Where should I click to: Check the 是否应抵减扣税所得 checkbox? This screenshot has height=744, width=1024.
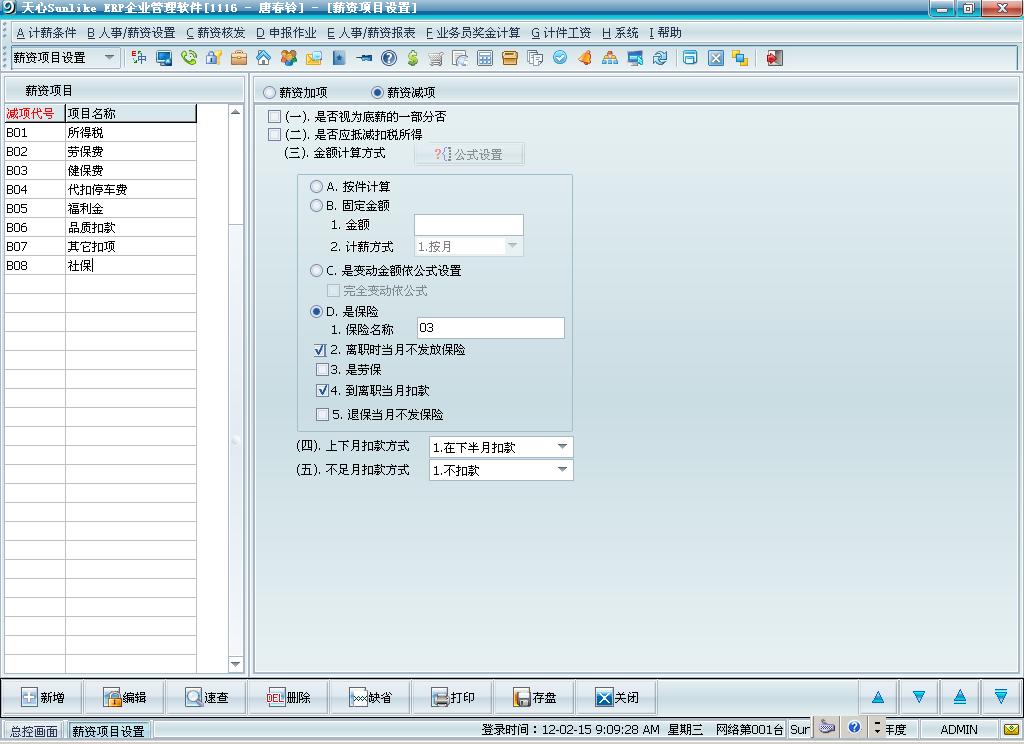pos(275,134)
